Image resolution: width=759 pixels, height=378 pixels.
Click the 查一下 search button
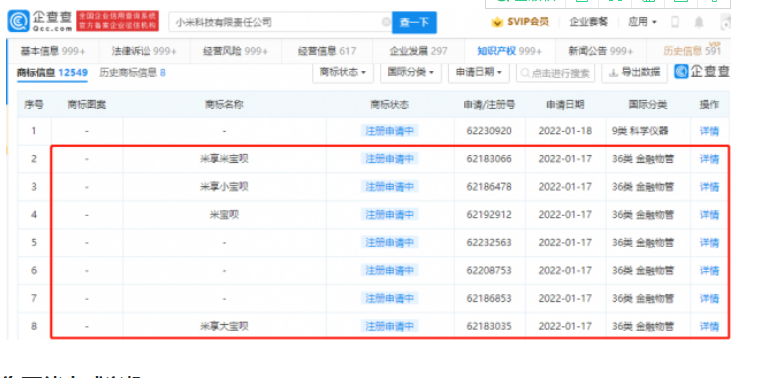pos(414,22)
